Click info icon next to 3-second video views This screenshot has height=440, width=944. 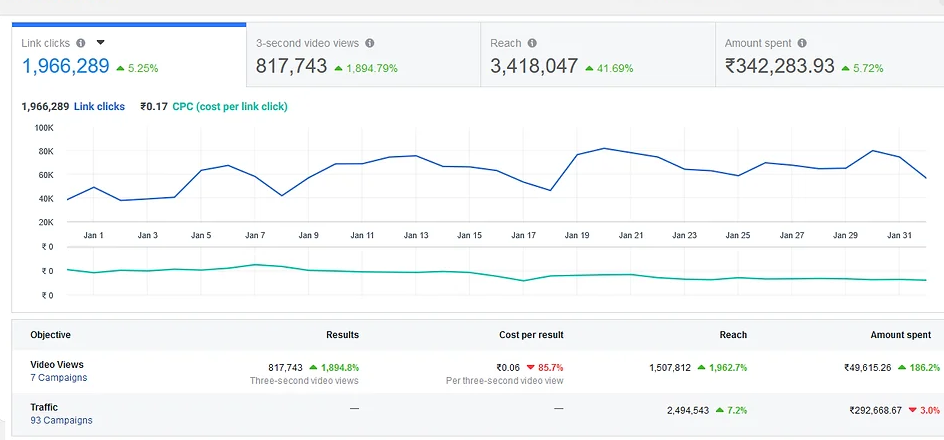point(370,43)
